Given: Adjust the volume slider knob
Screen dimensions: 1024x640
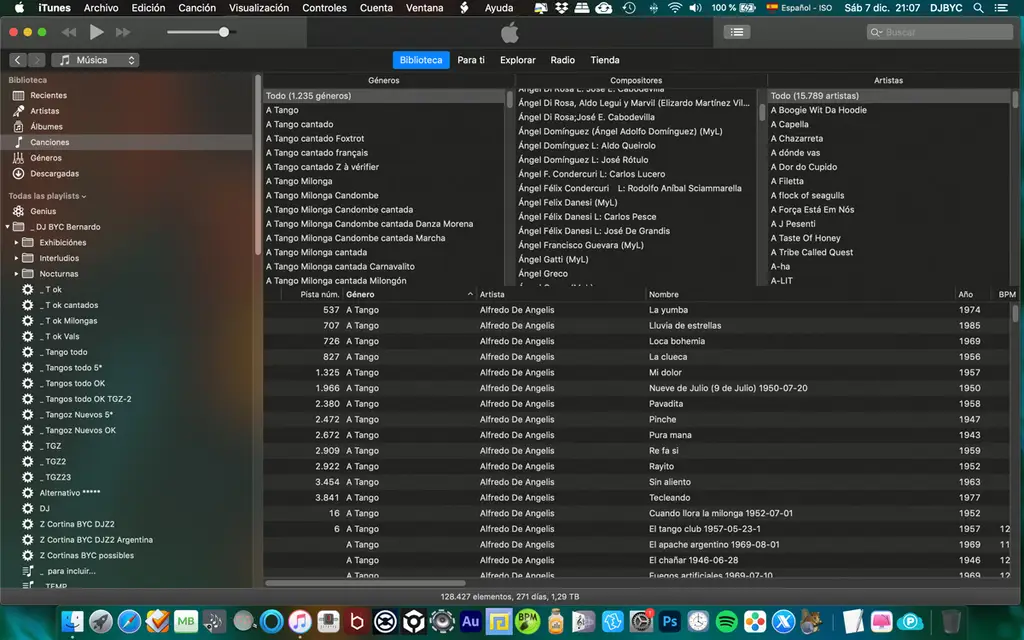Looking at the screenshot, I should pos(224,32).
